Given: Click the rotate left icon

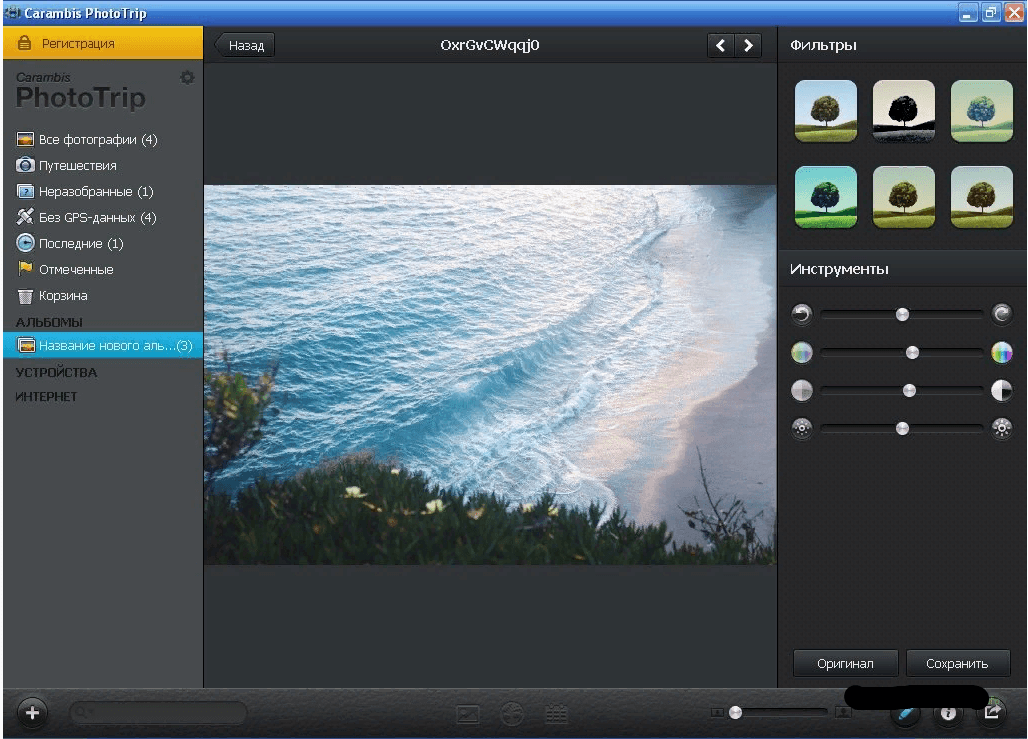Looking at the screenshot, I should [x=801, y=315].
